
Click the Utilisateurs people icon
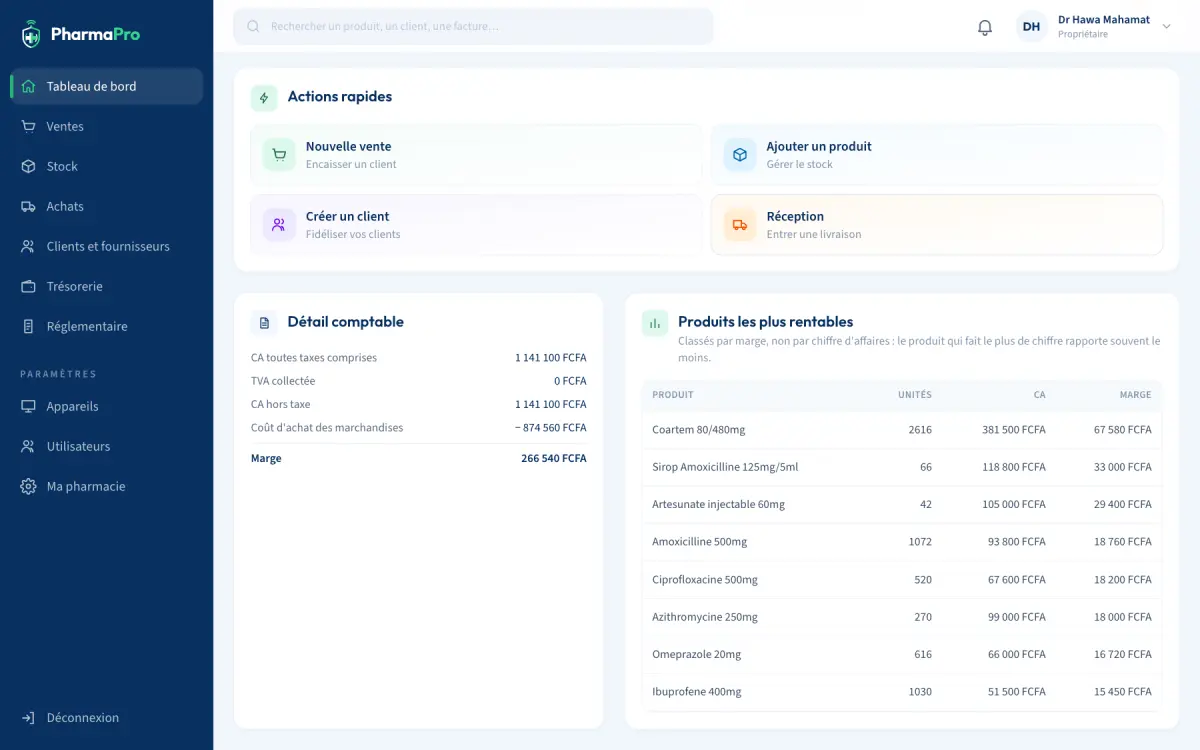[x=28, y=446]
